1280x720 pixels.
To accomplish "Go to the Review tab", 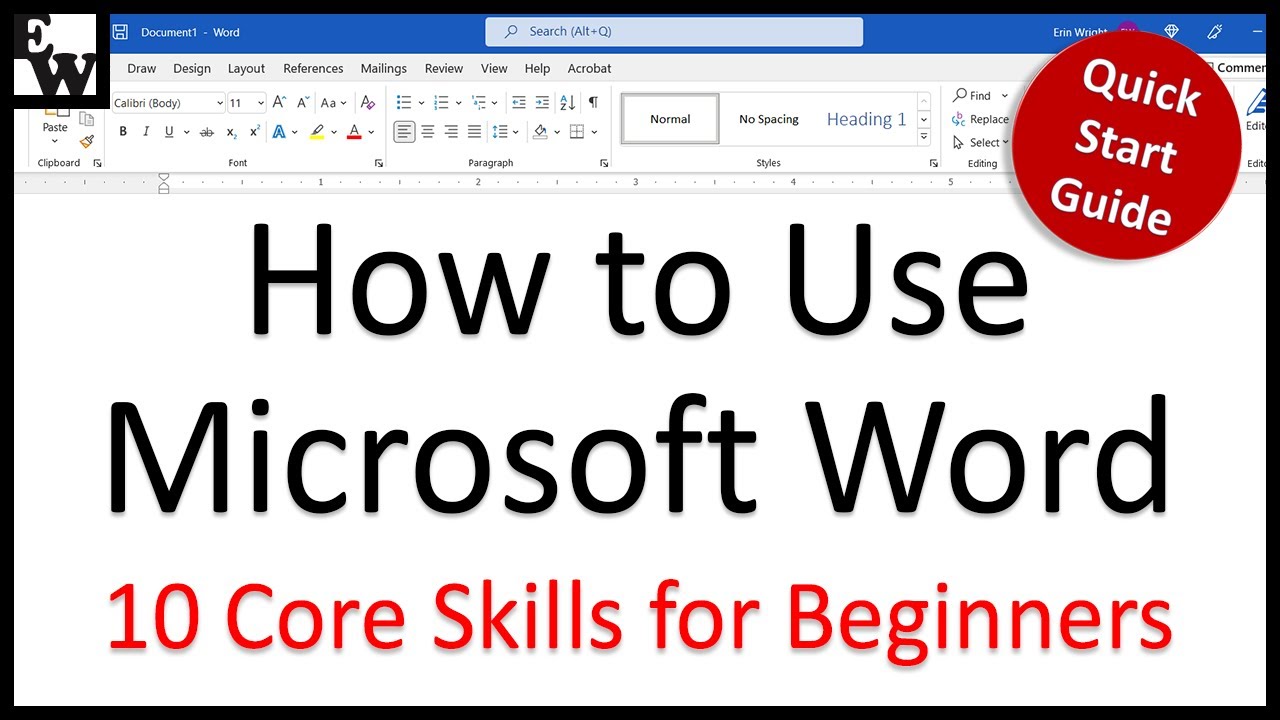I will 444,68.
